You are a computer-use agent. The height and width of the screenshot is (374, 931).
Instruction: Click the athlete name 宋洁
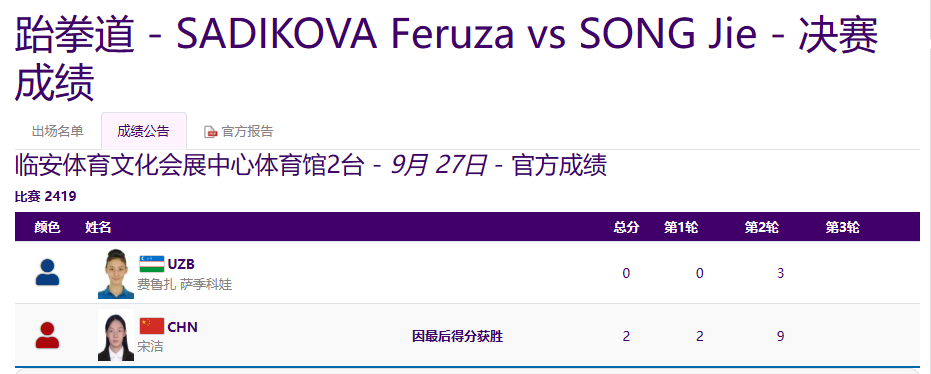[x=150, y=346]
